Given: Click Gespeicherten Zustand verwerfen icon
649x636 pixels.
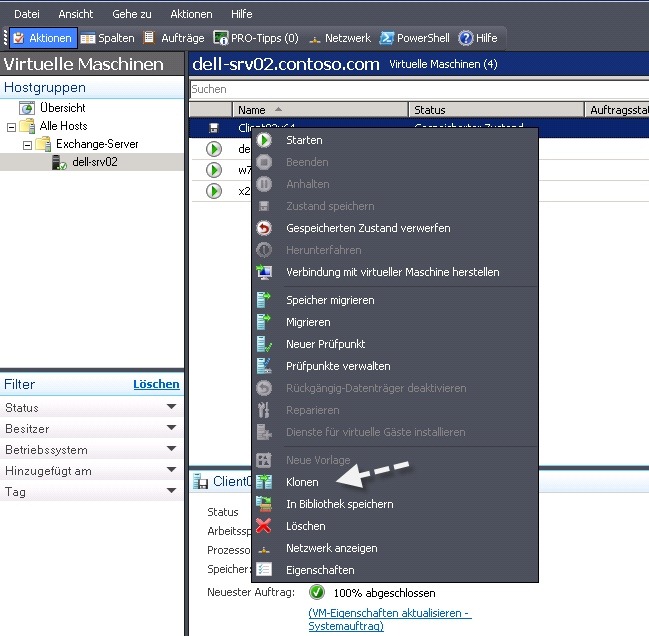Looking at the screenshot, I should [x=264, y=228].
